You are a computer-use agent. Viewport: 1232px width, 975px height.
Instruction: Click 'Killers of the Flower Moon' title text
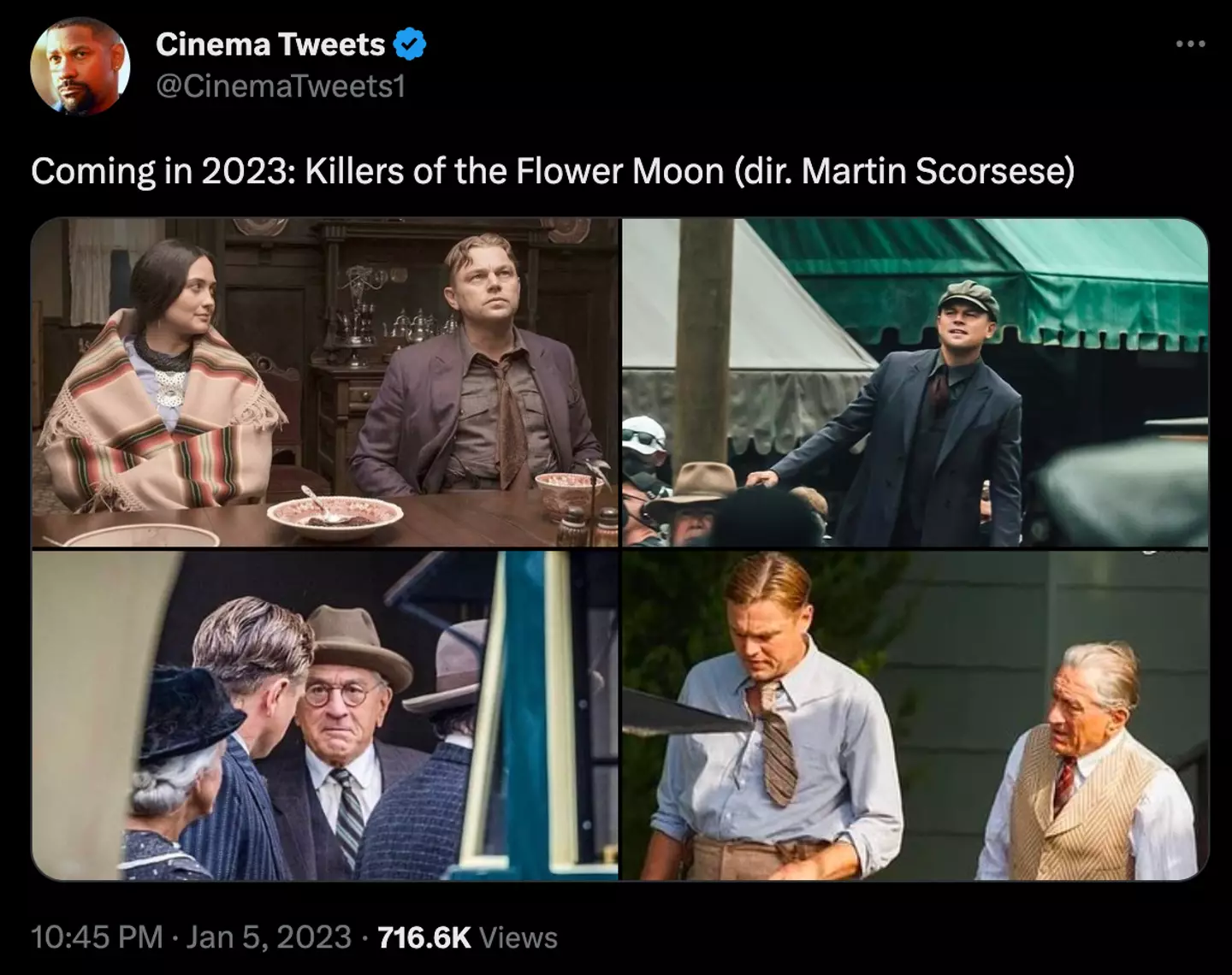(x=515, y=171)
